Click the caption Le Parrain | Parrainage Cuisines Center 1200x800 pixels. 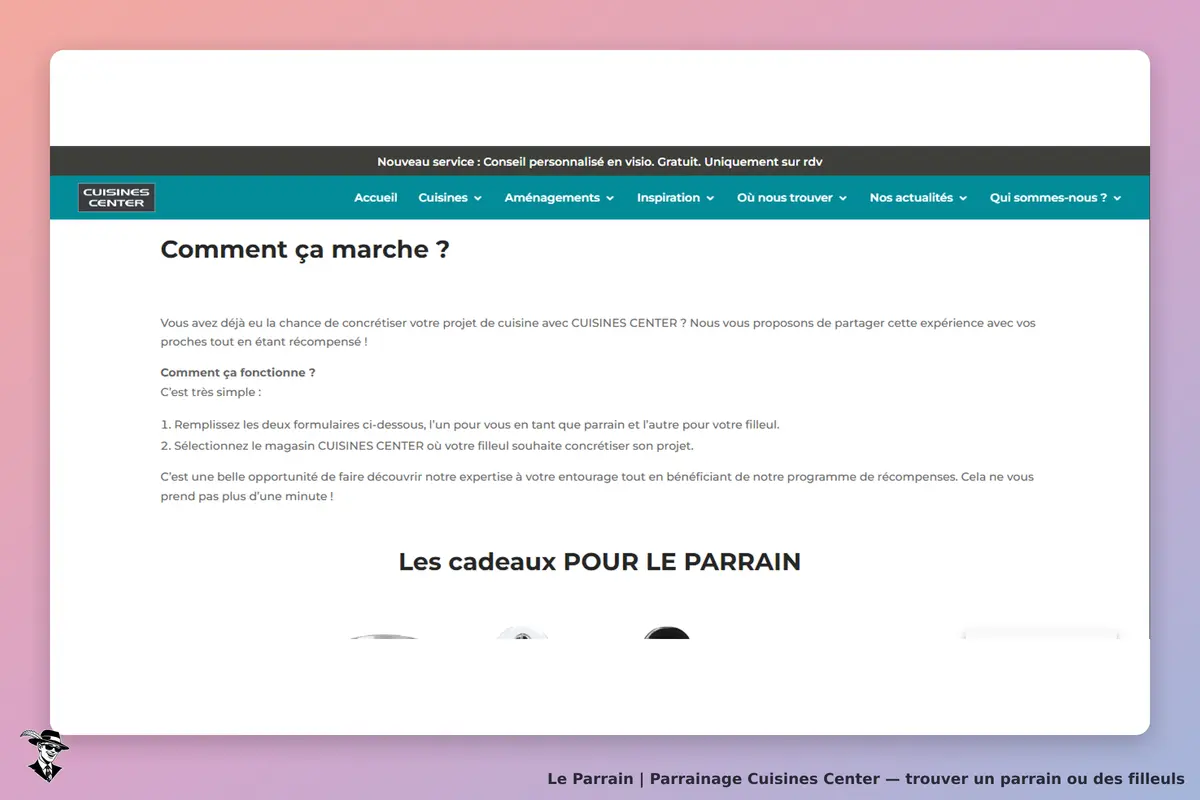click(866, 778)
